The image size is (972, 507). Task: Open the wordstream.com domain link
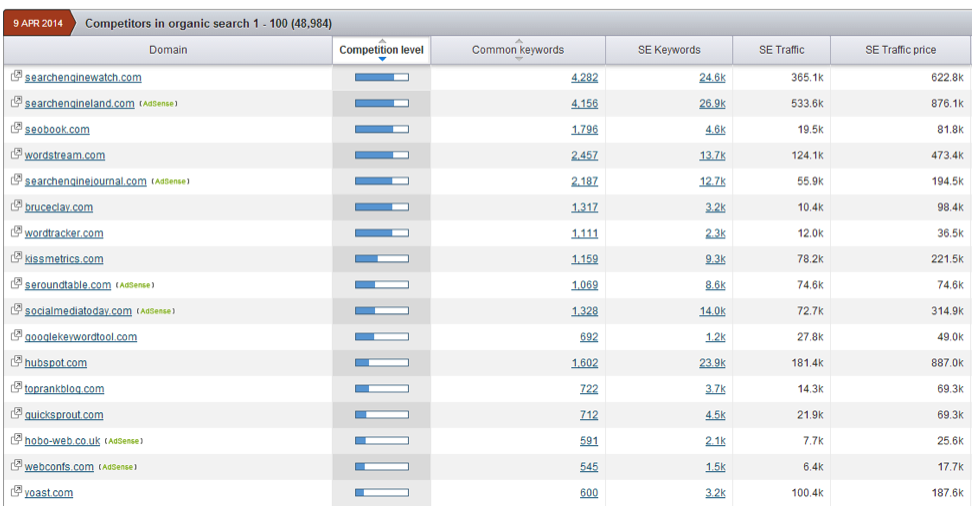click(x=65, y=156)
